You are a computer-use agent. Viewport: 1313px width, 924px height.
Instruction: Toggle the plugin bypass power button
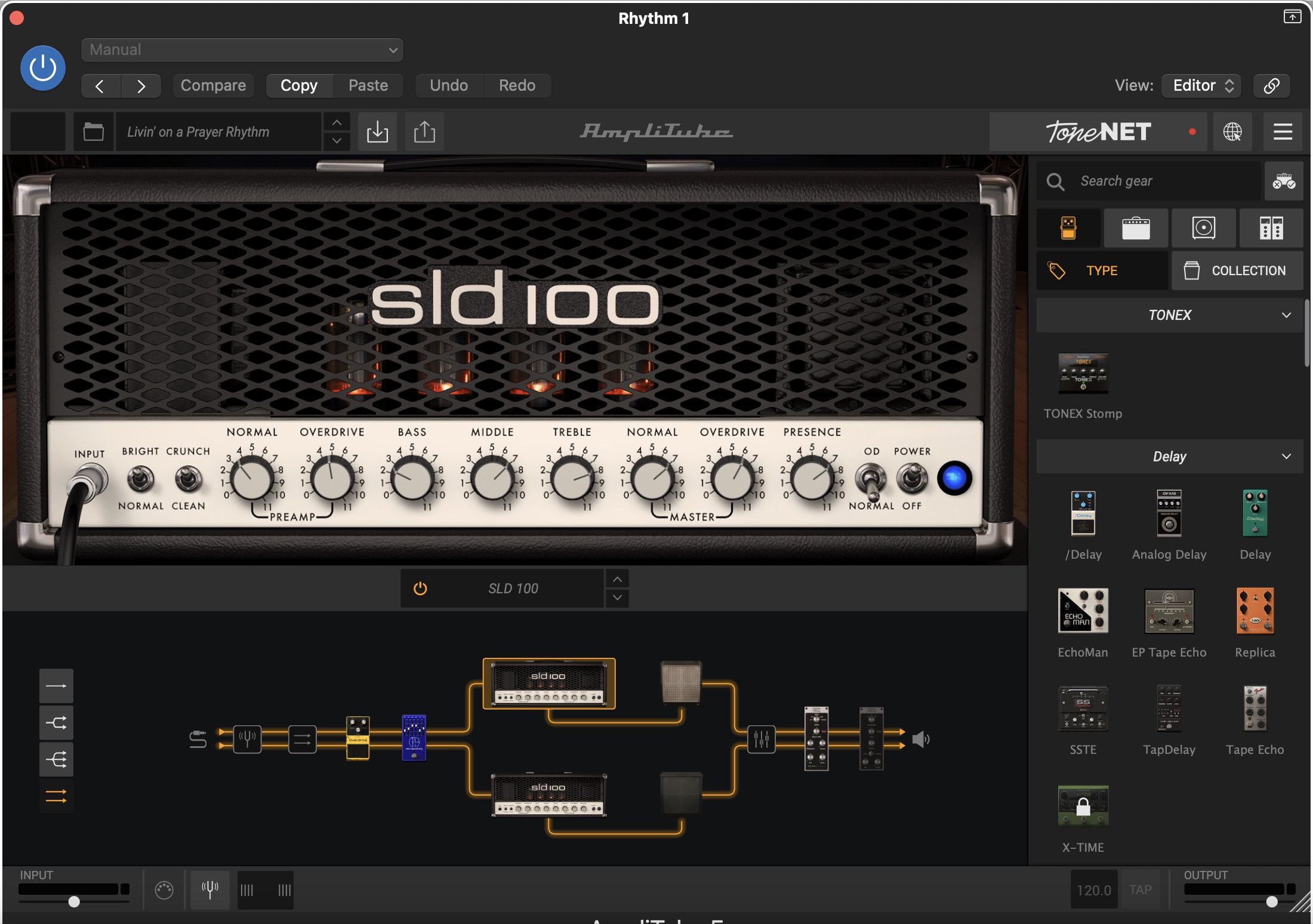click(43, 68)
